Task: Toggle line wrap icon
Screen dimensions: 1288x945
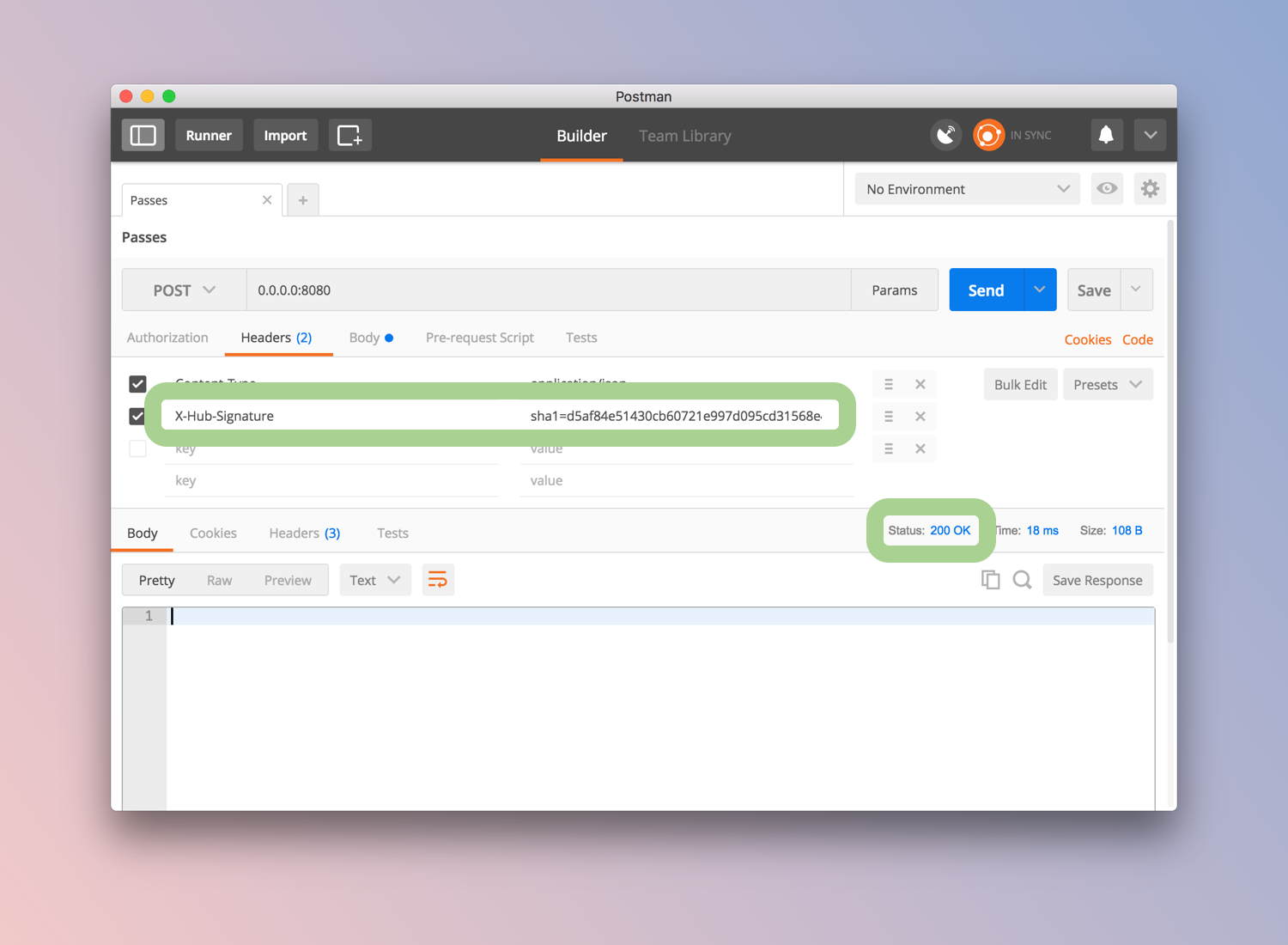Action: [x=438, y=580]
